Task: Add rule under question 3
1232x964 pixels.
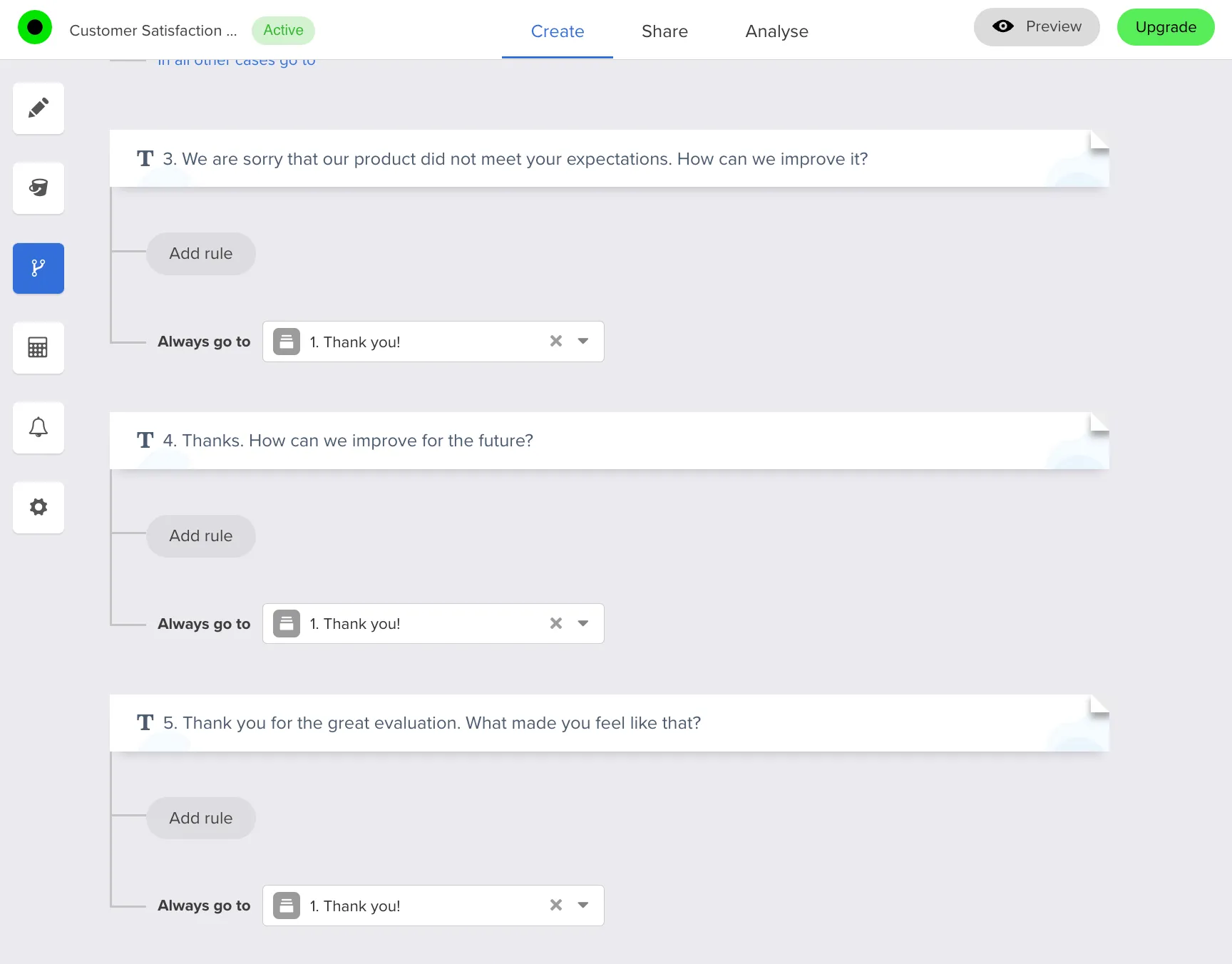Action: pyautogui.click(x=201, y=254)
